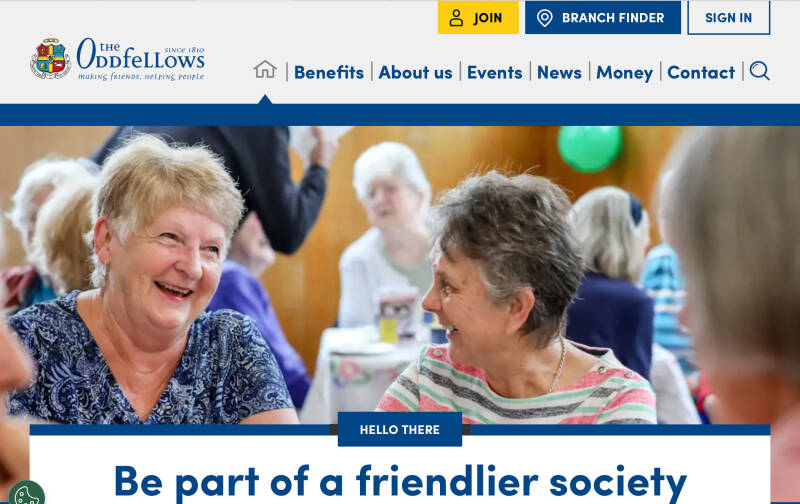This screenshot has height=504, width=800.
Task: Select the Money menu item
Action: tap(624, 72)
